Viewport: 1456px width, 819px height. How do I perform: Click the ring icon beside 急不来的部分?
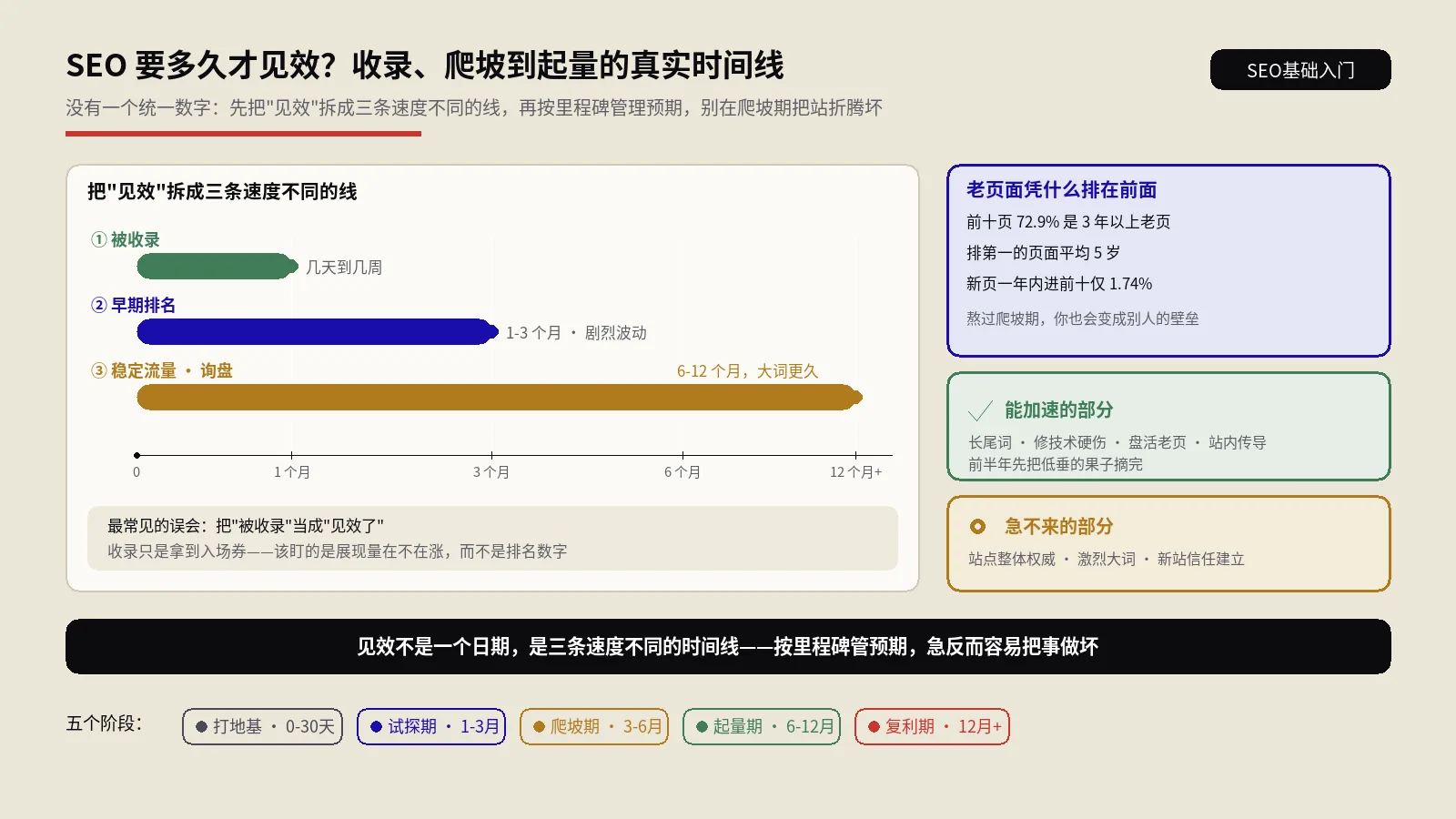tap(977, 526)
